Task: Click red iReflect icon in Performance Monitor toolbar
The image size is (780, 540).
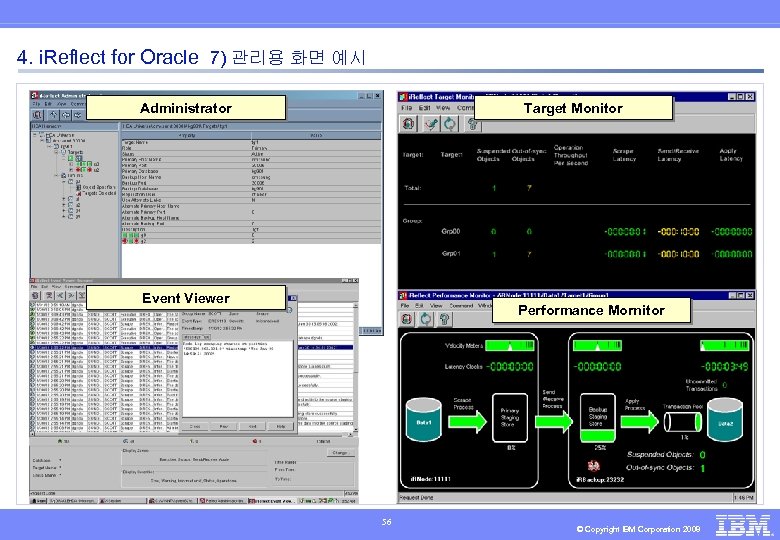Action: point(407,319)
